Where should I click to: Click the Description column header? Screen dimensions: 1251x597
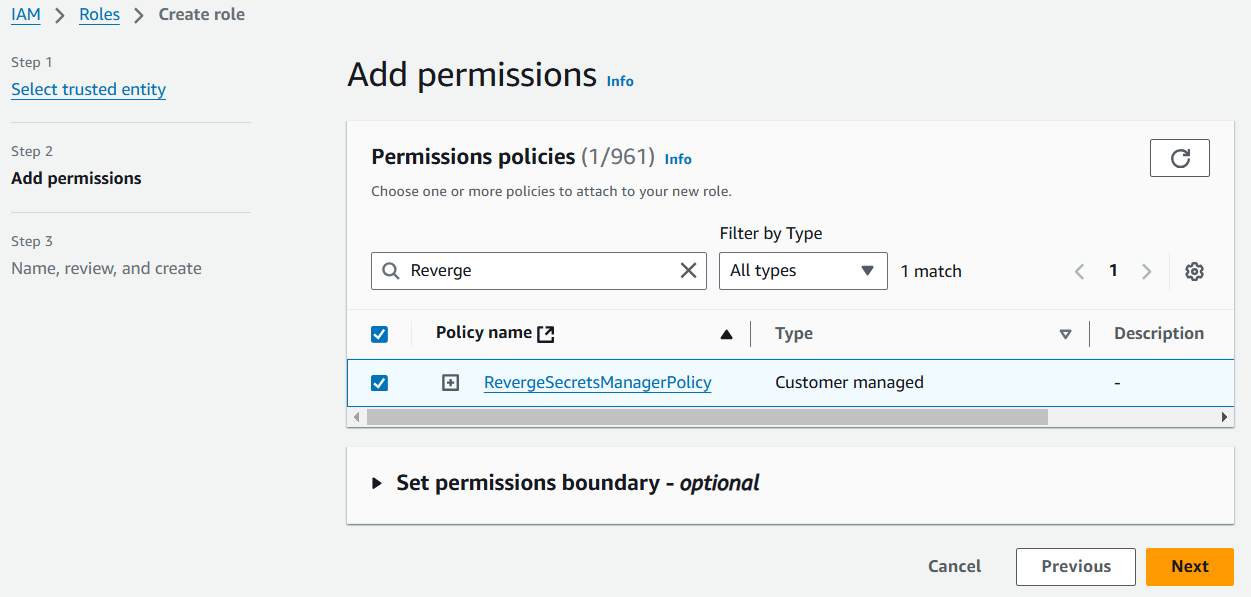(x=1159, y=334)
